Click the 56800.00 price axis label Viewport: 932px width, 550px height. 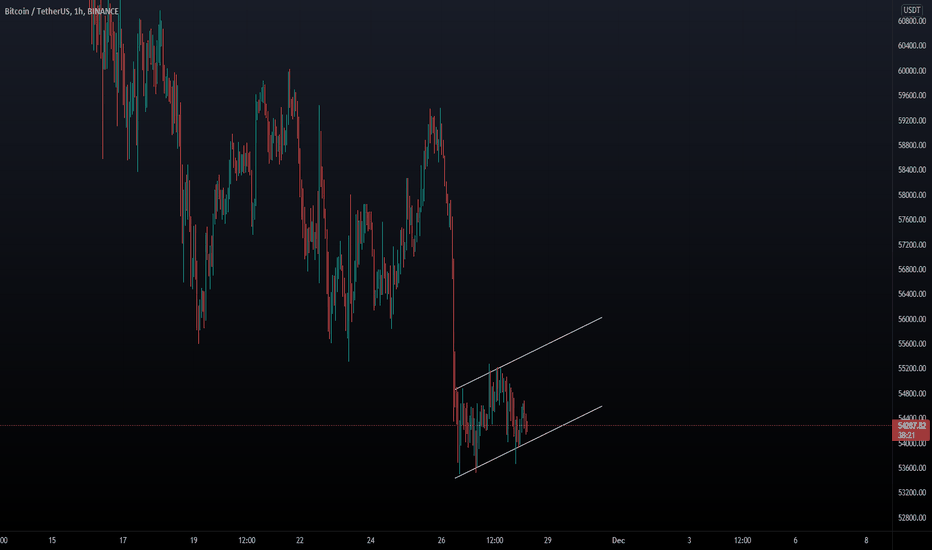click(x=912, y=269)
